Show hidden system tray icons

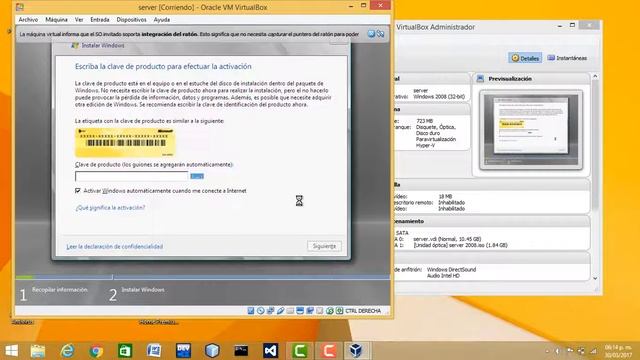click(547, 351)
